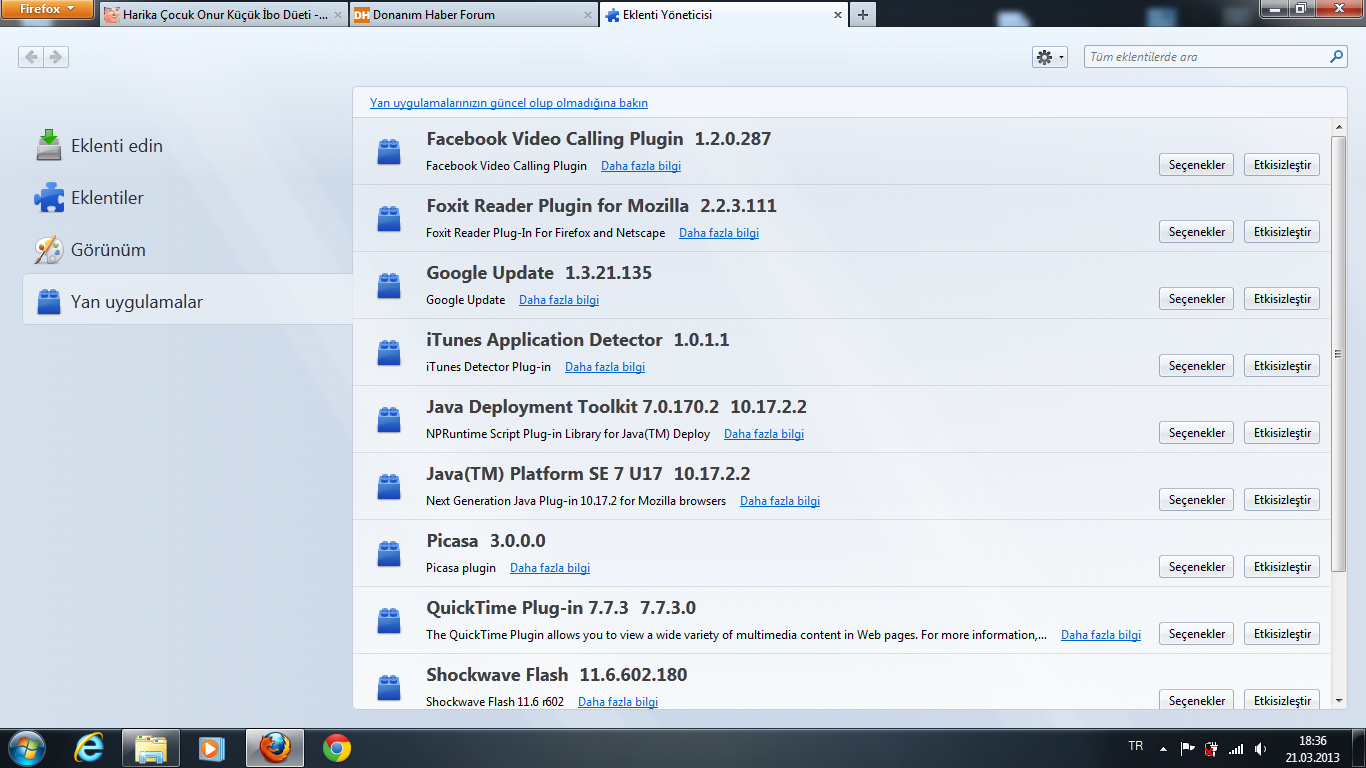Open Daha fazla bilgi for QuickTime Plugin
Viewport: 1366px width, 768px height.
pos(1101,635)
